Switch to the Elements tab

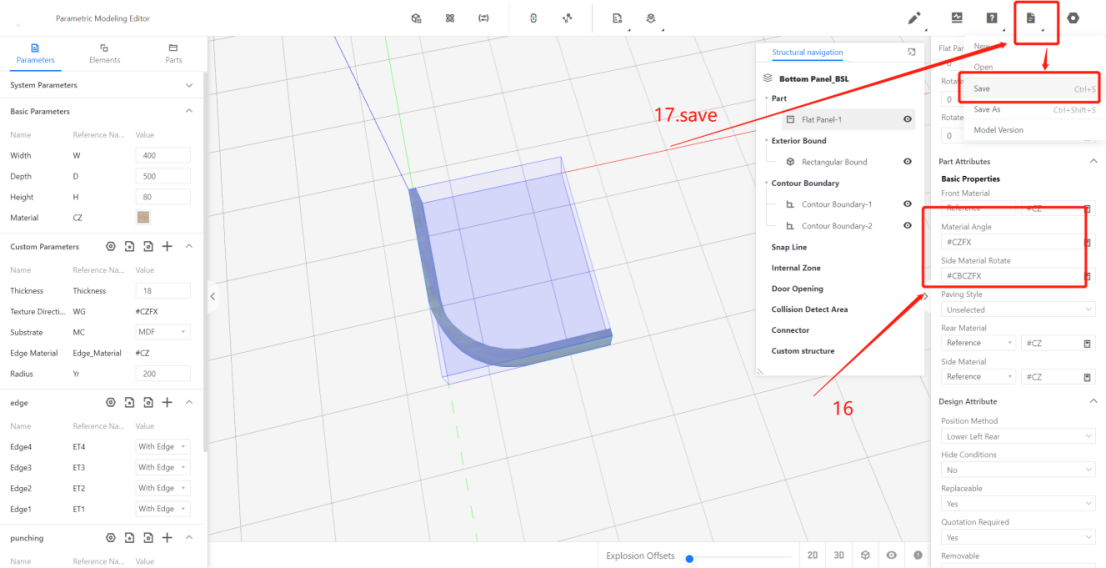[x=104, y=53]
